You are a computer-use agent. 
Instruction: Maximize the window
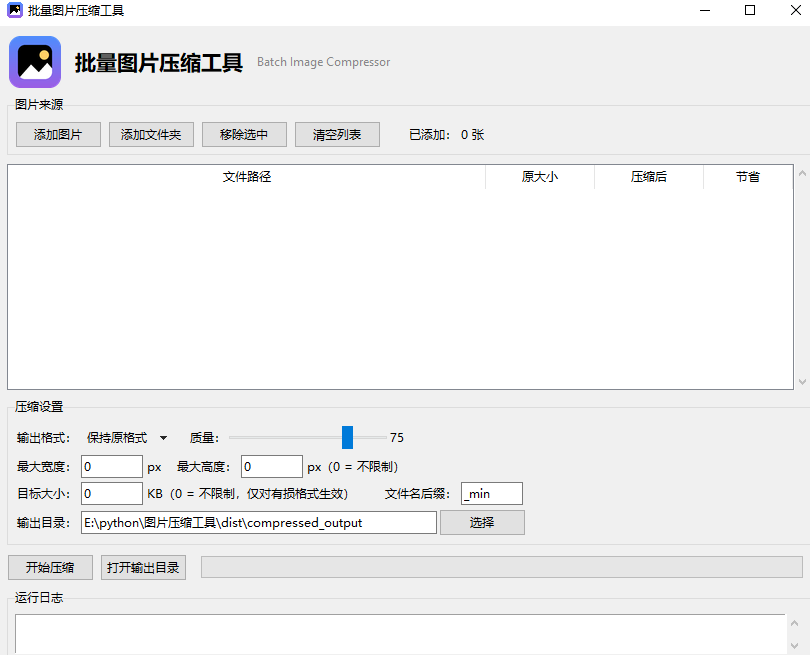tap(750, 10)
